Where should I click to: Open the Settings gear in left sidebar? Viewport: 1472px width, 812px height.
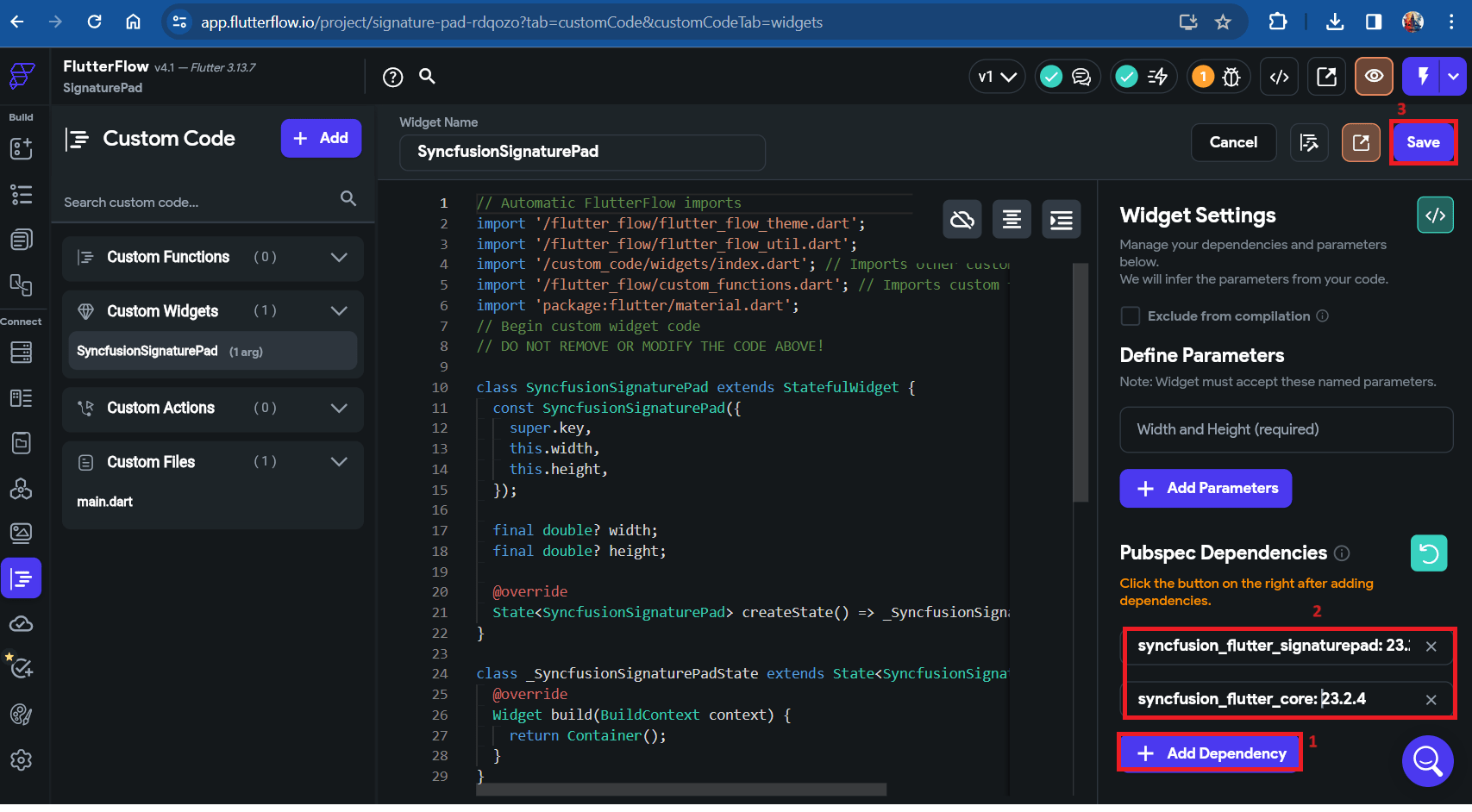click(22, 760)
